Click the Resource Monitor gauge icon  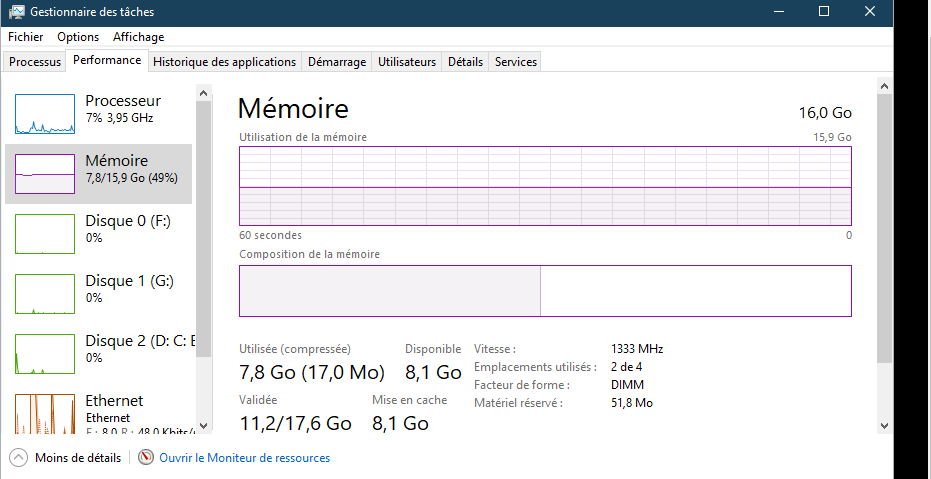146,458
